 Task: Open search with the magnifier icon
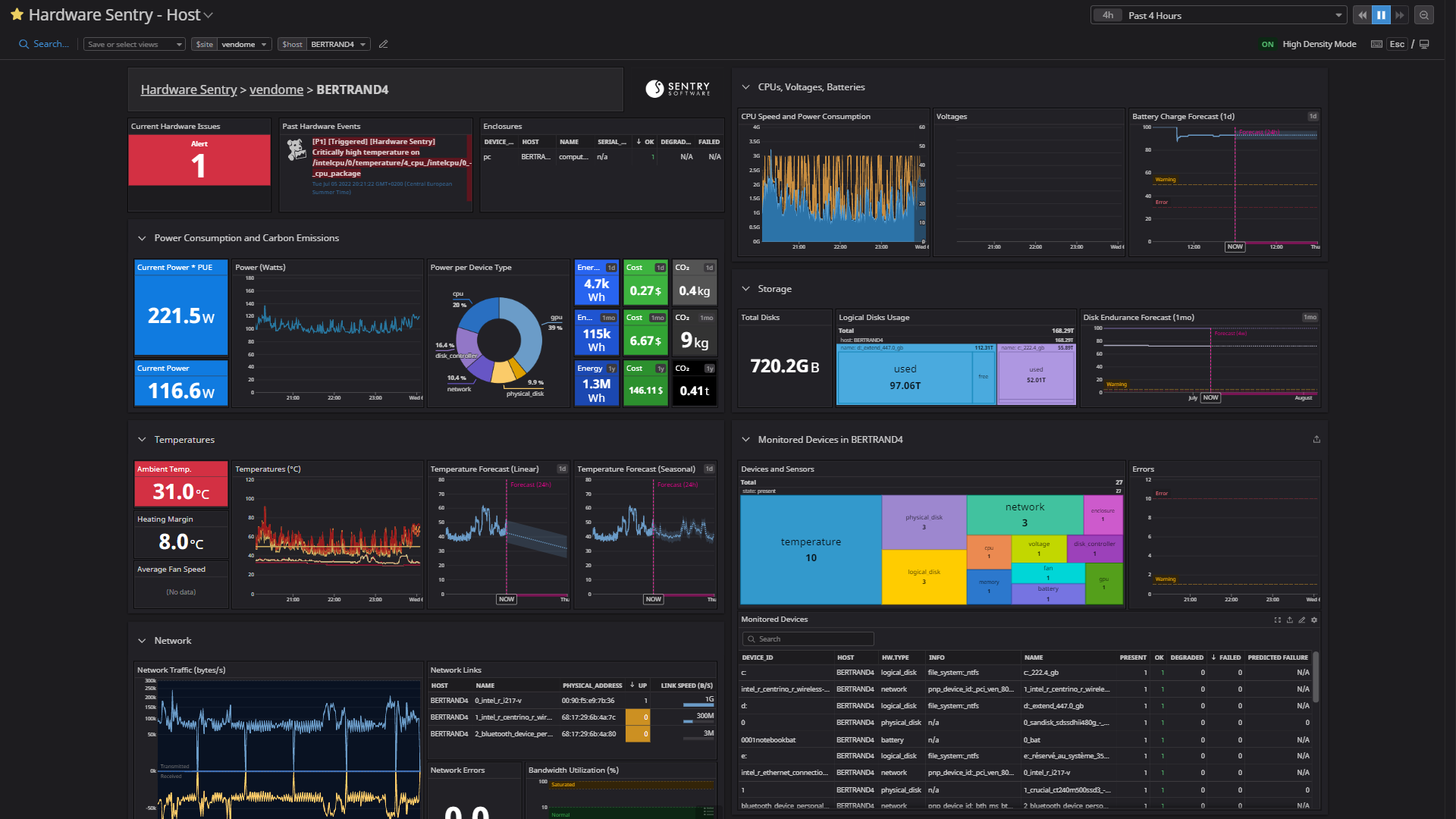pos(23,43)
